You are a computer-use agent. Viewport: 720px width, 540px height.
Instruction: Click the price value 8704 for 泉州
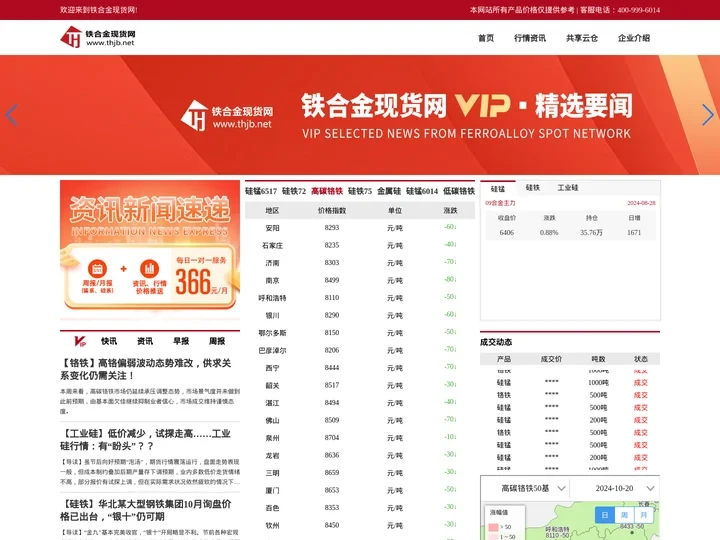(332, 438)
